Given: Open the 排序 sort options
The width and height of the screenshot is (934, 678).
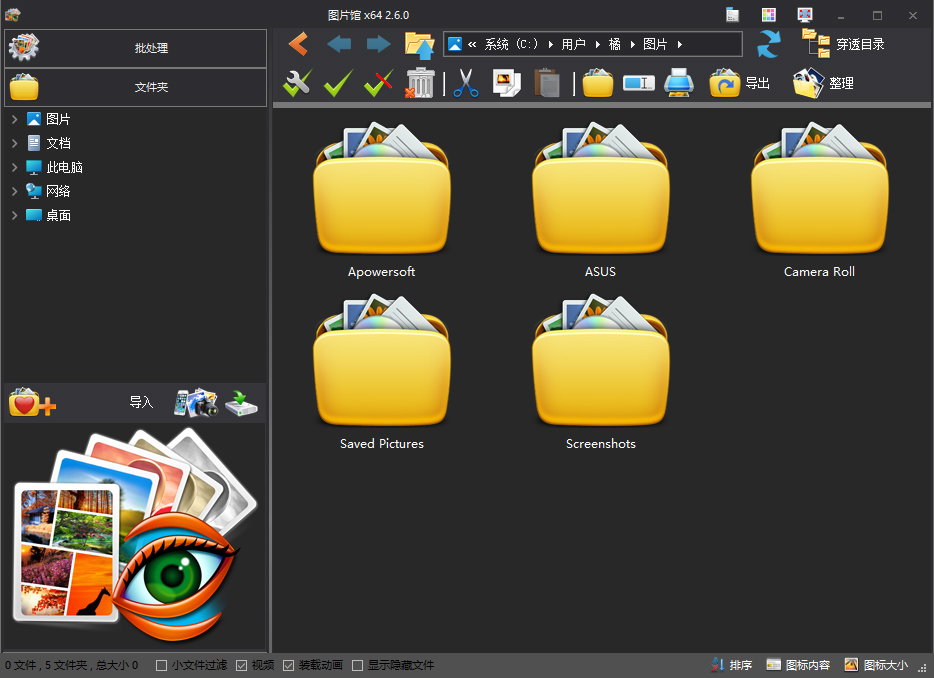Looking at the screenshot, I should 731,665.
